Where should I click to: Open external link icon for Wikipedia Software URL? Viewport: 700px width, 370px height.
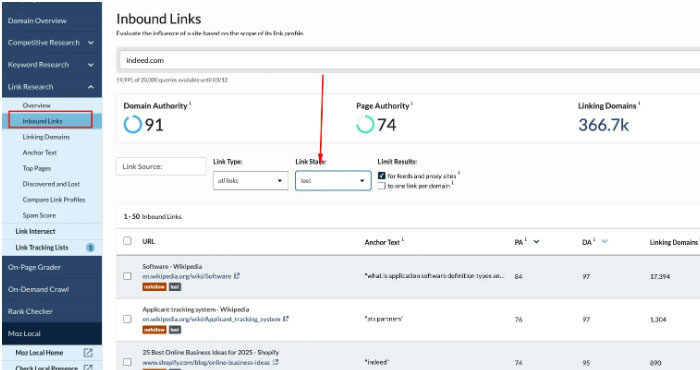tap(237, 276)
